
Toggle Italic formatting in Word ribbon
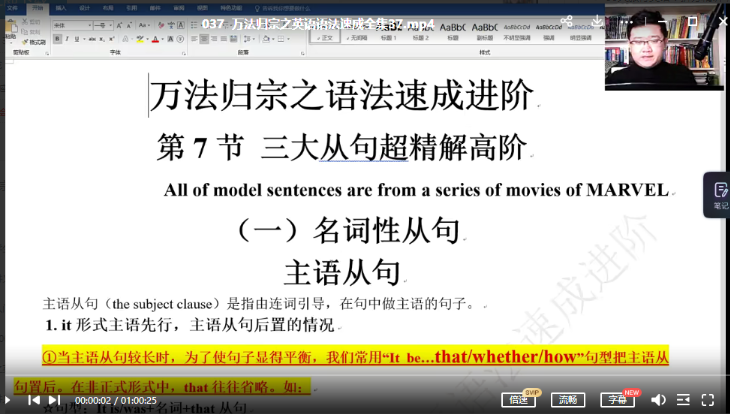point(66,38)
